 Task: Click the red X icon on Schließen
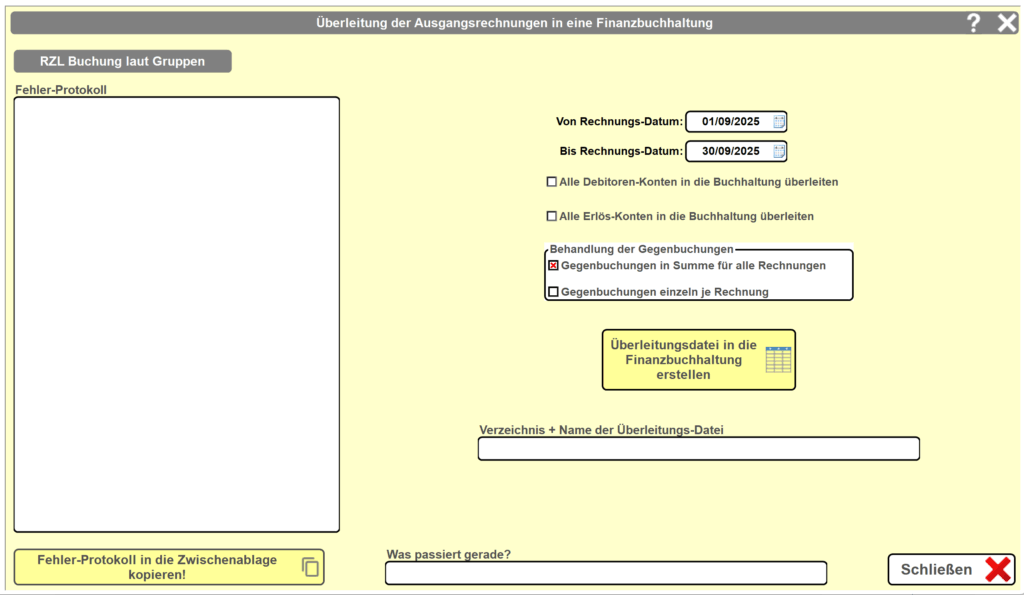[997, 569]
